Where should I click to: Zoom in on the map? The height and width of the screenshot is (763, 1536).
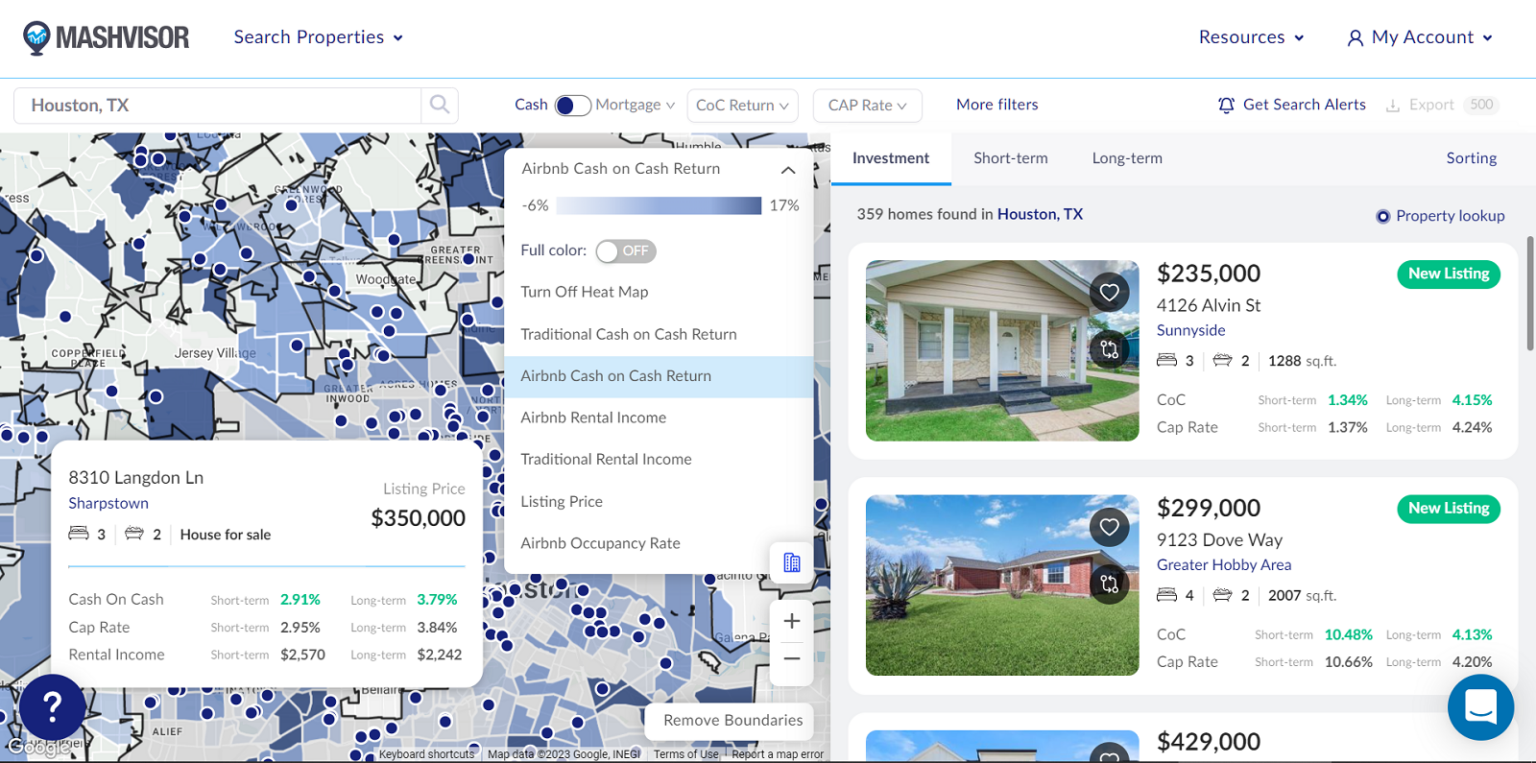coord(791,621)
